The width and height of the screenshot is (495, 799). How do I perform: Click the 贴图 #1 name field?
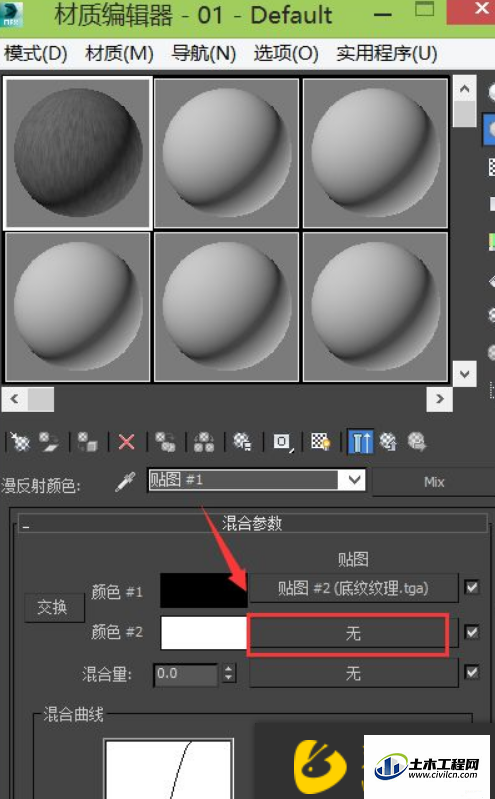tap(243, 480)
